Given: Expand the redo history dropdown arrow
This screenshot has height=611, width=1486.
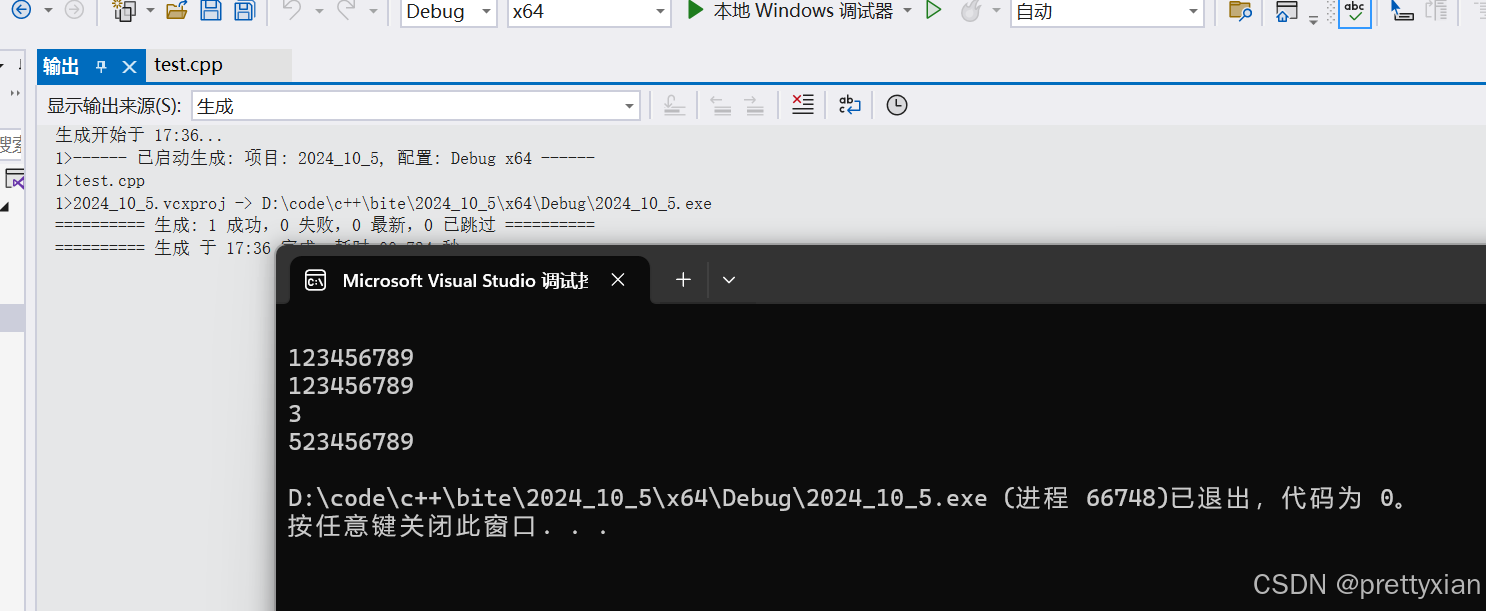Looking at the screenshot, I should pos(373,11).
